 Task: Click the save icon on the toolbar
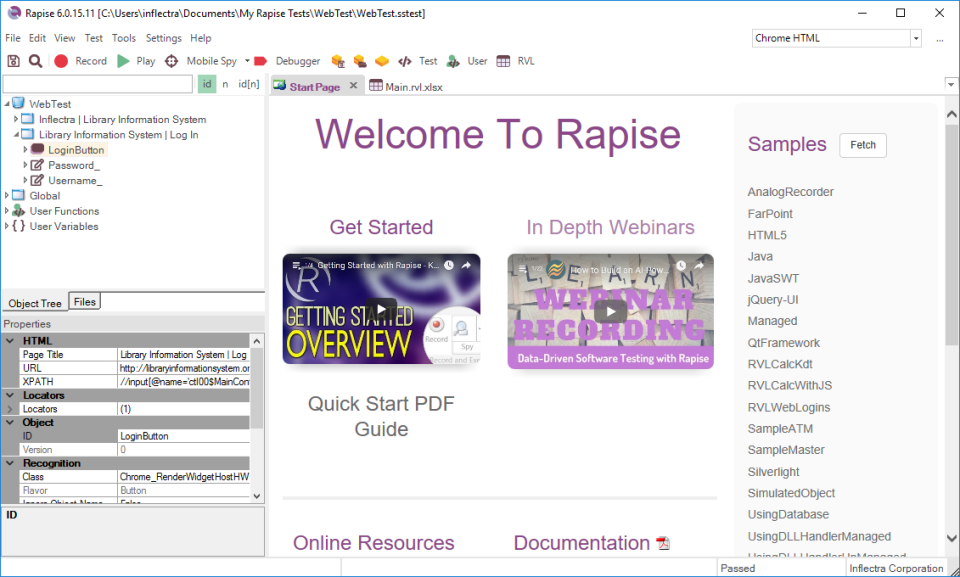tap(13, 60)
